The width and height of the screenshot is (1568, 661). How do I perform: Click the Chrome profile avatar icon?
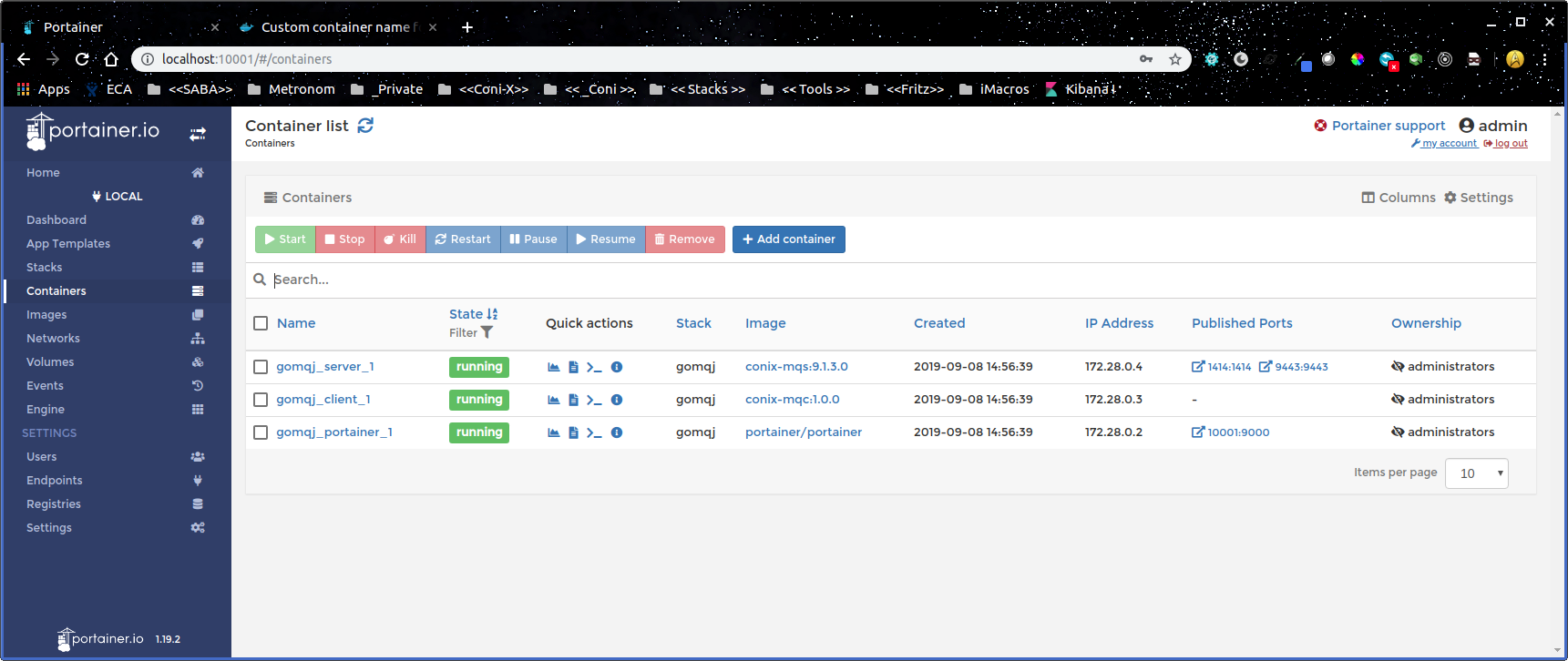click(x=1515, y=59)
